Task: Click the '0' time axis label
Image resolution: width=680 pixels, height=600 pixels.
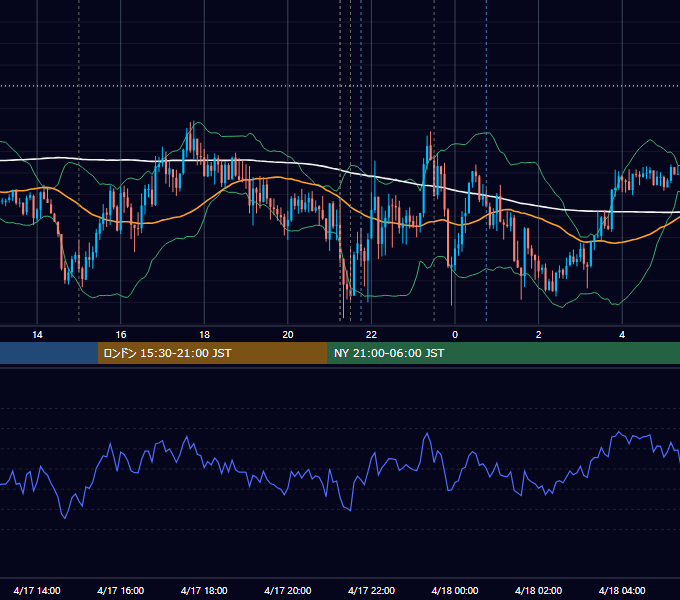Action: (x=455, y=335)
